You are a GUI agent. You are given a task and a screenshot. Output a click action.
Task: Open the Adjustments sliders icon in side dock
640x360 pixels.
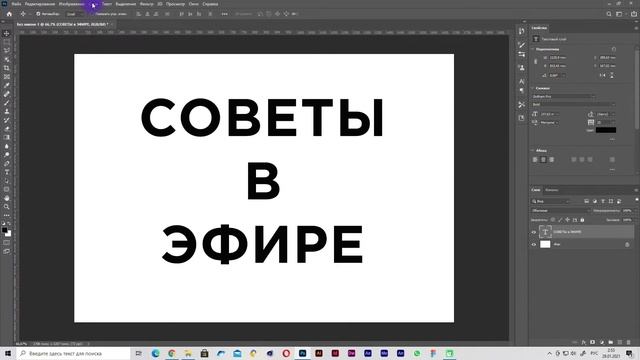(x=521, y=54)
